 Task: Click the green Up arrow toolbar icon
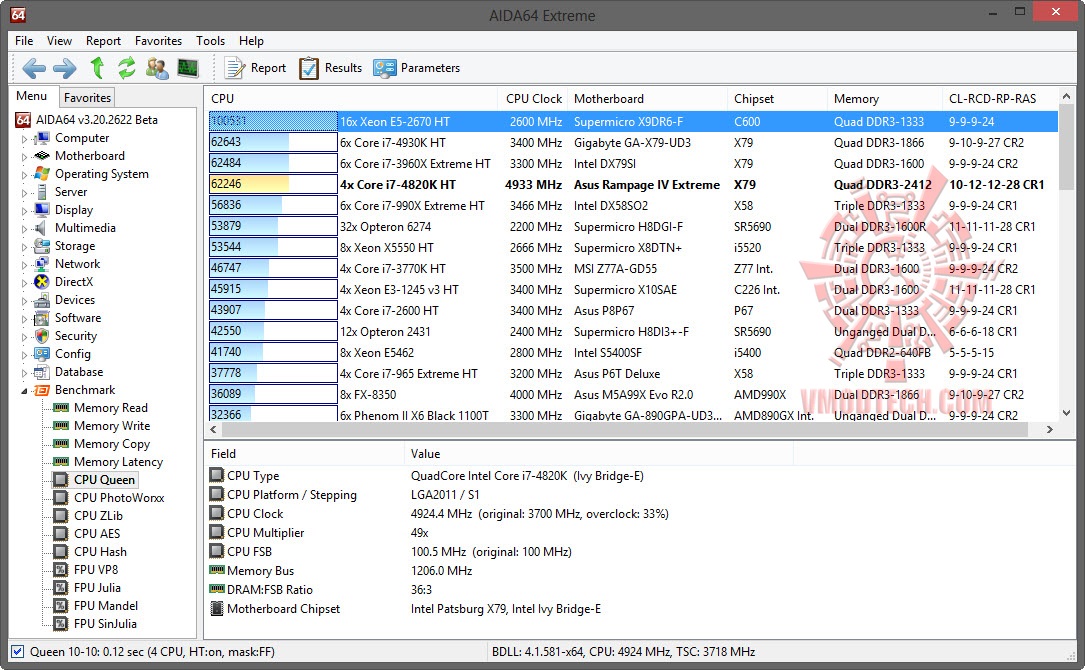click(x=97, y=68)
